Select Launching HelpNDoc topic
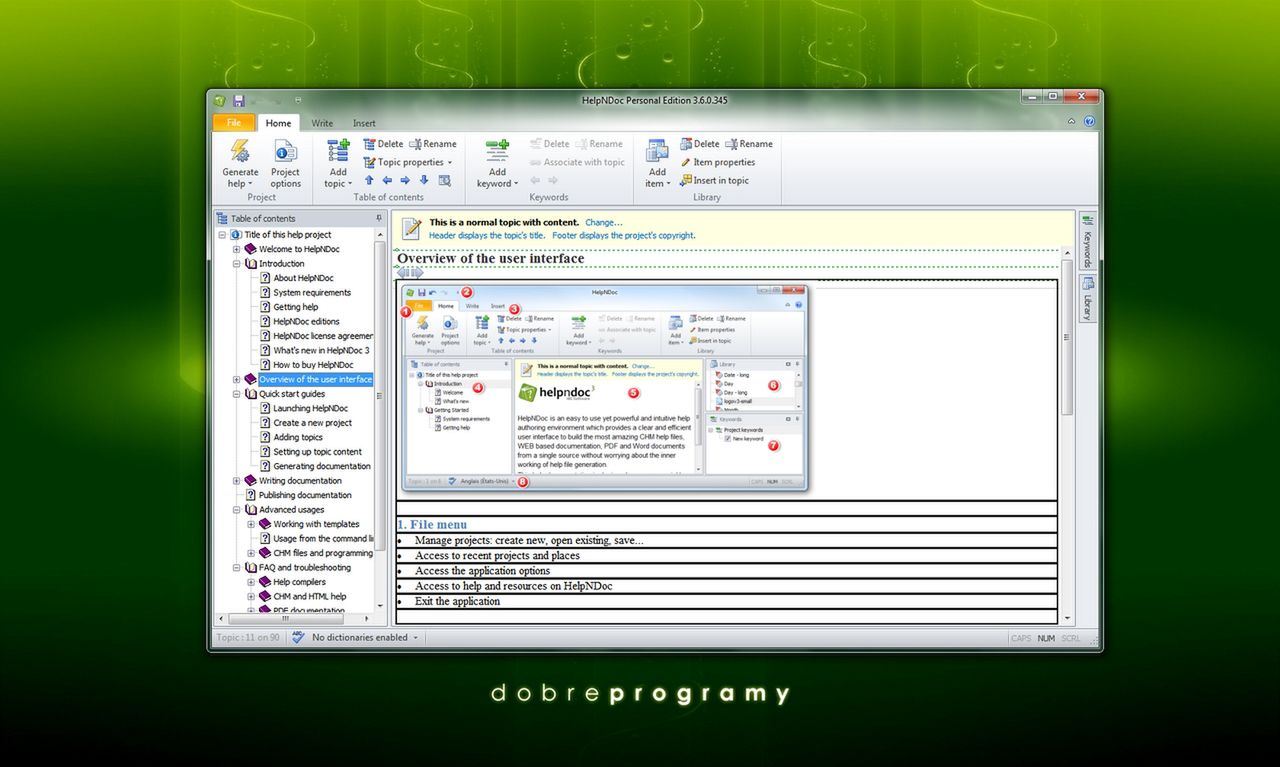The image size is (1280, 767). click(310, 408)
